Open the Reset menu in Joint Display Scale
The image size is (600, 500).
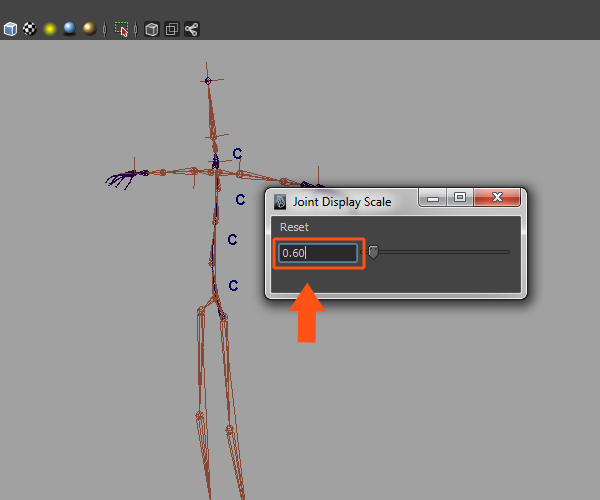(x=294, y=227)
